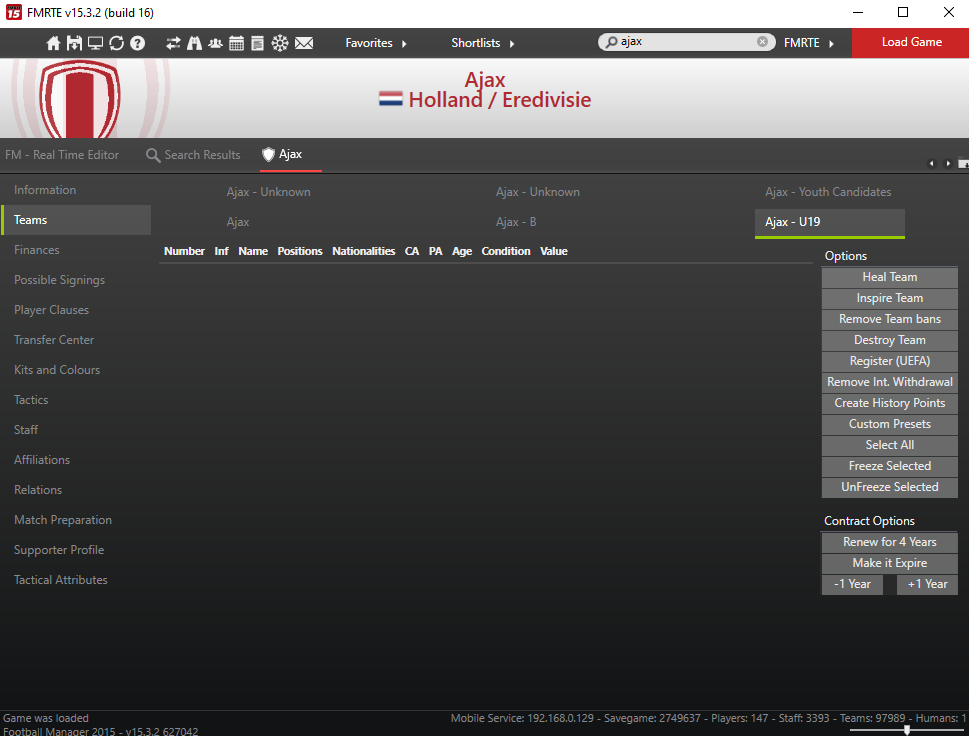The width and height of the screenshot is (969, 736).
Task: Click the monitor icon in the toolbar
Action: point(95,43)
